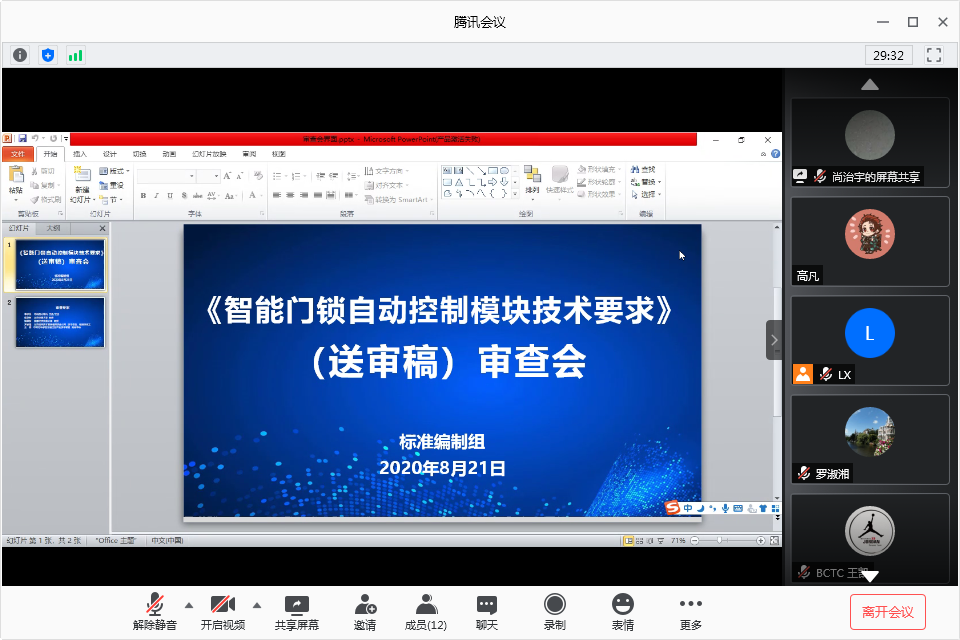Select 高凡's participant video tile
The image size is (960, 640).
869,241
